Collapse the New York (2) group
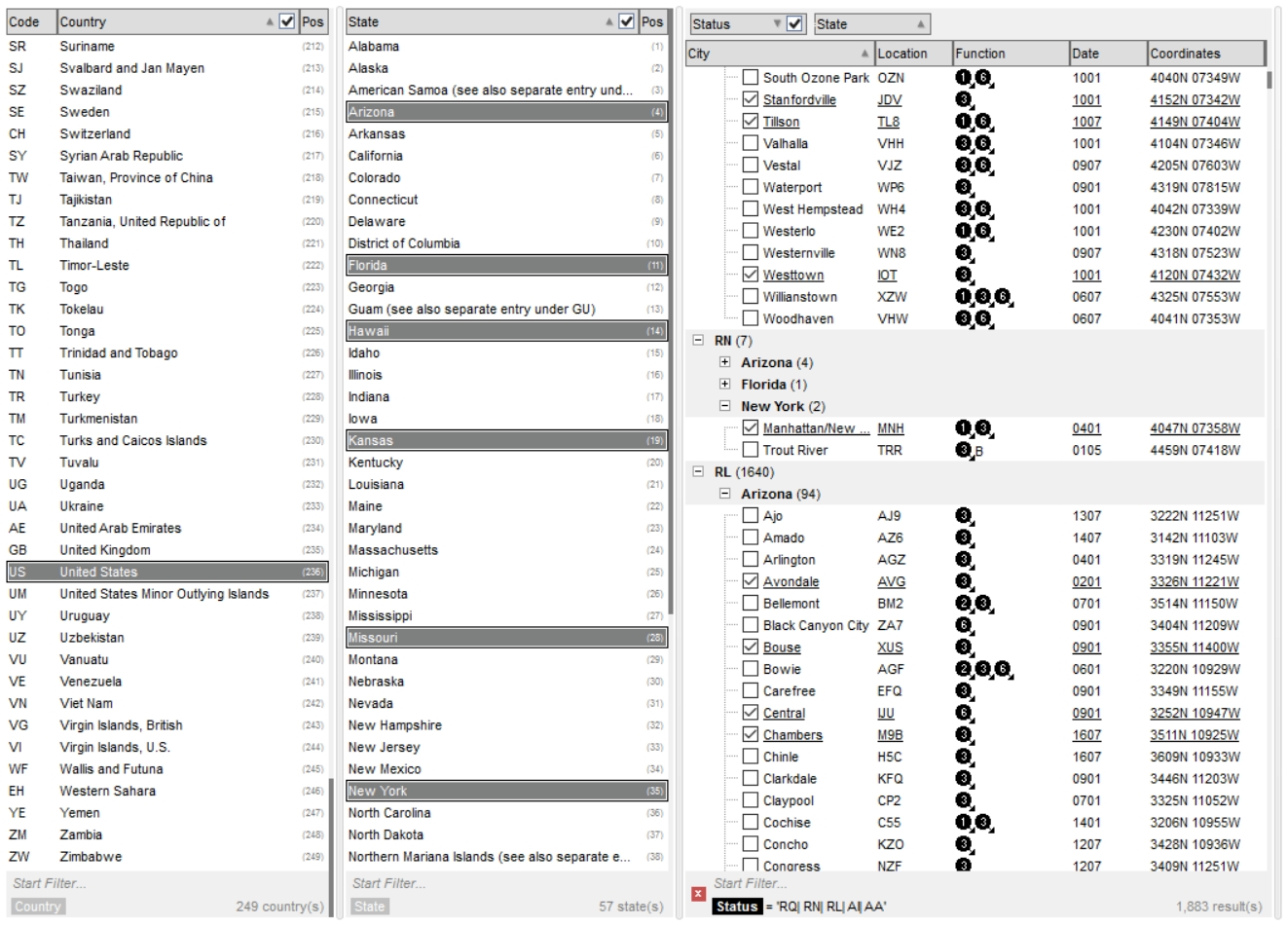Viewport: 1288px width, 926px height. [724, 406]
